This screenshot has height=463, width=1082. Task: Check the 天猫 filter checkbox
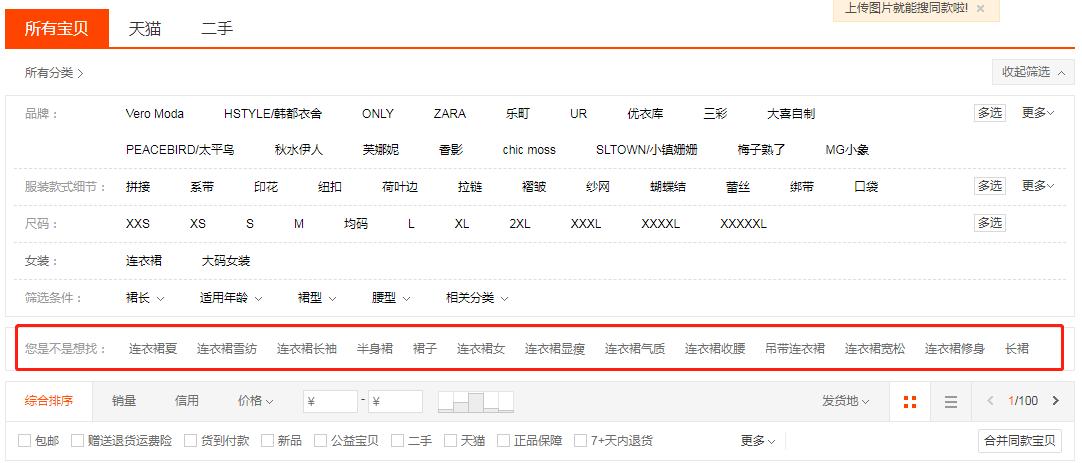pyautogui.click(x=451, y=440)
